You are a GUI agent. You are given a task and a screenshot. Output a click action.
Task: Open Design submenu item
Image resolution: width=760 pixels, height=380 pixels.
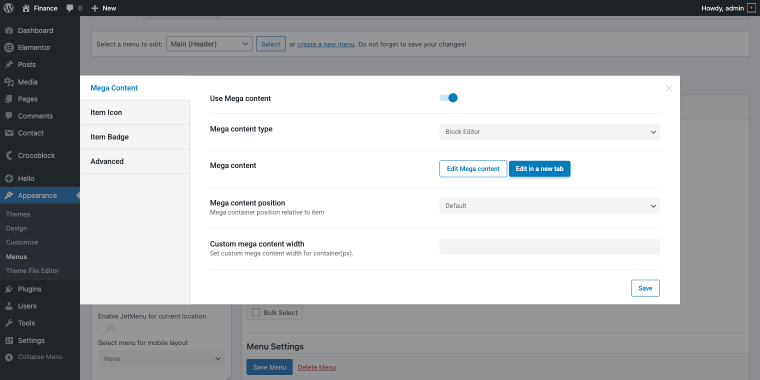[16, 228]
